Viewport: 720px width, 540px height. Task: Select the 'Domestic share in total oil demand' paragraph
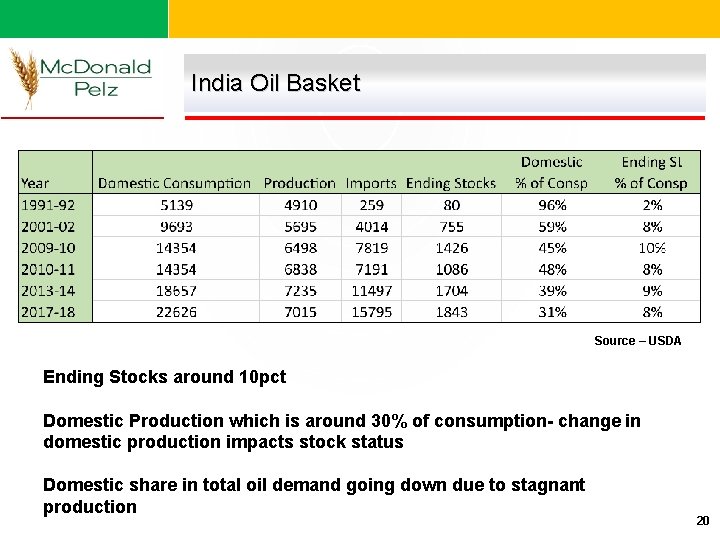(x=314, y=496)
